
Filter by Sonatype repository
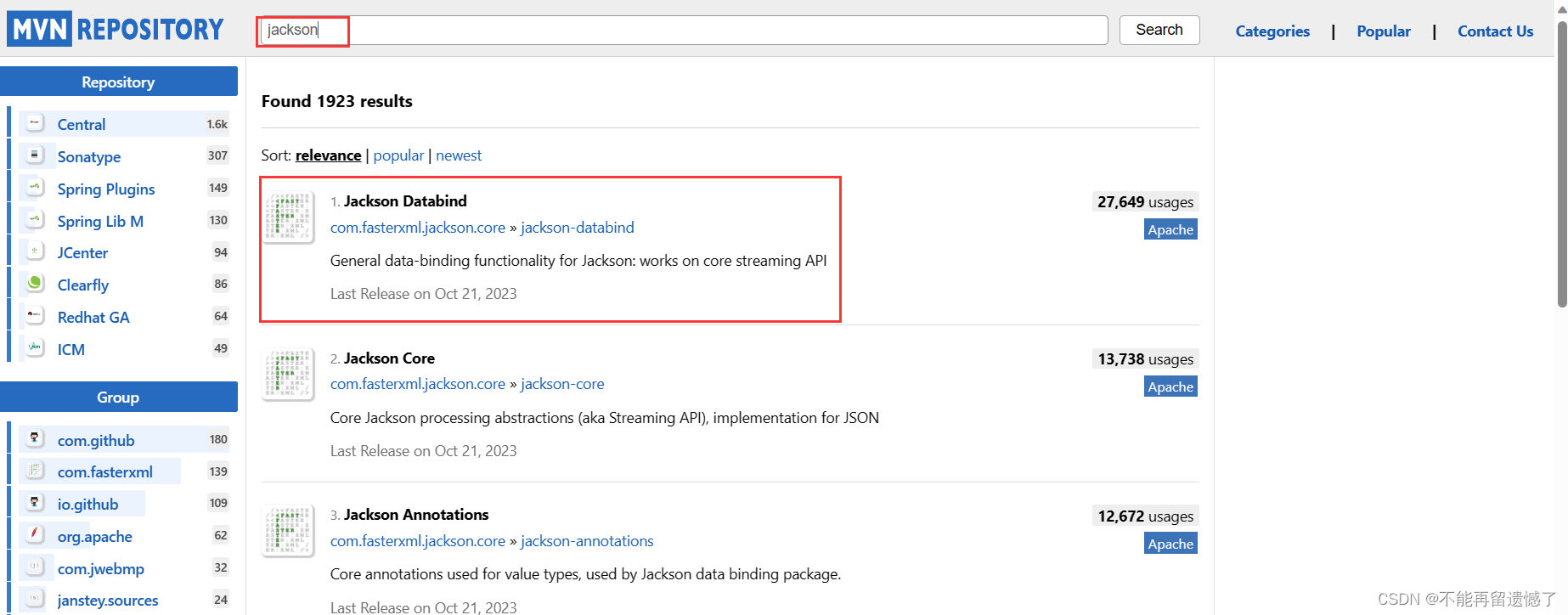click(89, 157)
